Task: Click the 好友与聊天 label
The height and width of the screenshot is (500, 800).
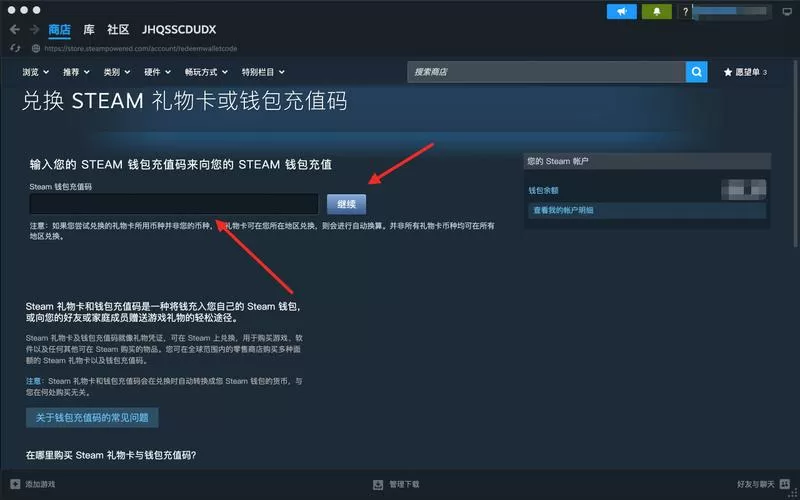Action: [756, 484]
